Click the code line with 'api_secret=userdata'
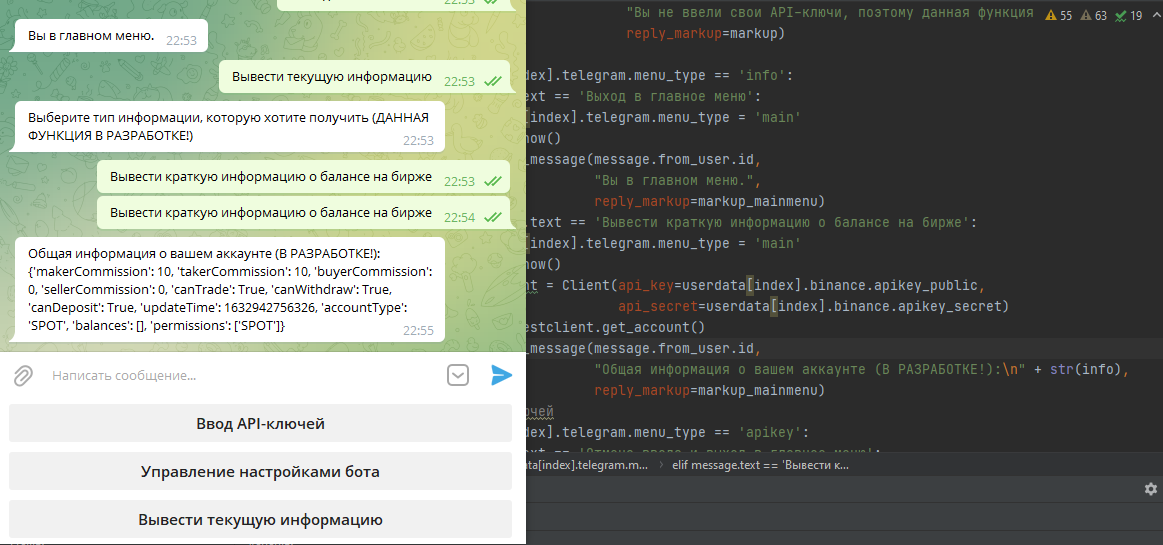This screenshot has height=545, width=1163. tap(812, 306)
